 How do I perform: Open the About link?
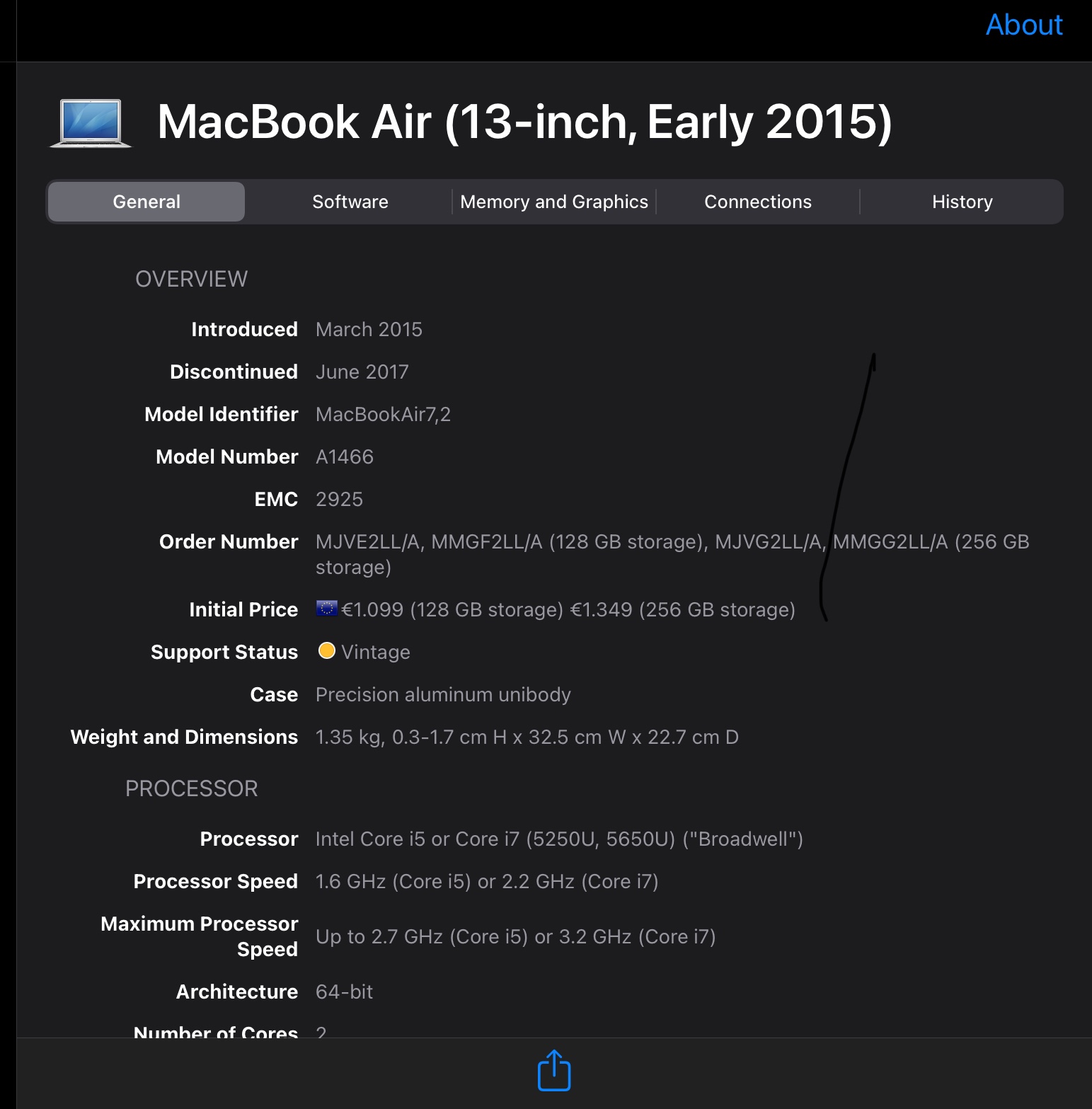tap(1024, 25)
